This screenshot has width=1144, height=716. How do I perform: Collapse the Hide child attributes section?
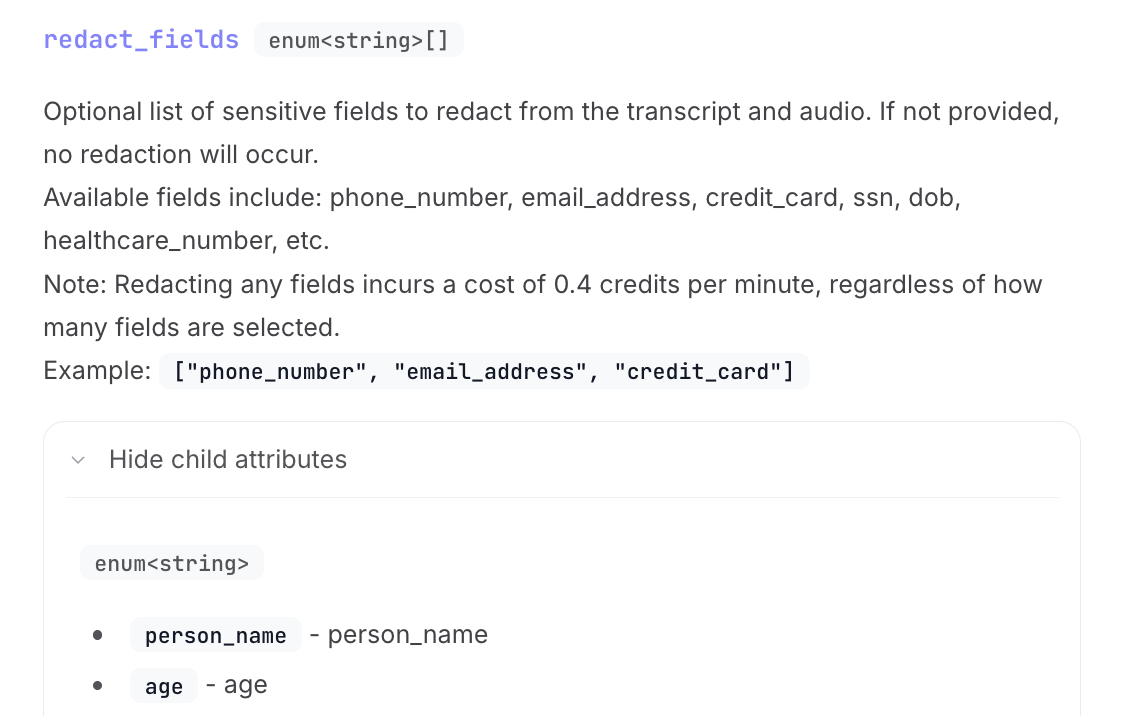[228, 460]
